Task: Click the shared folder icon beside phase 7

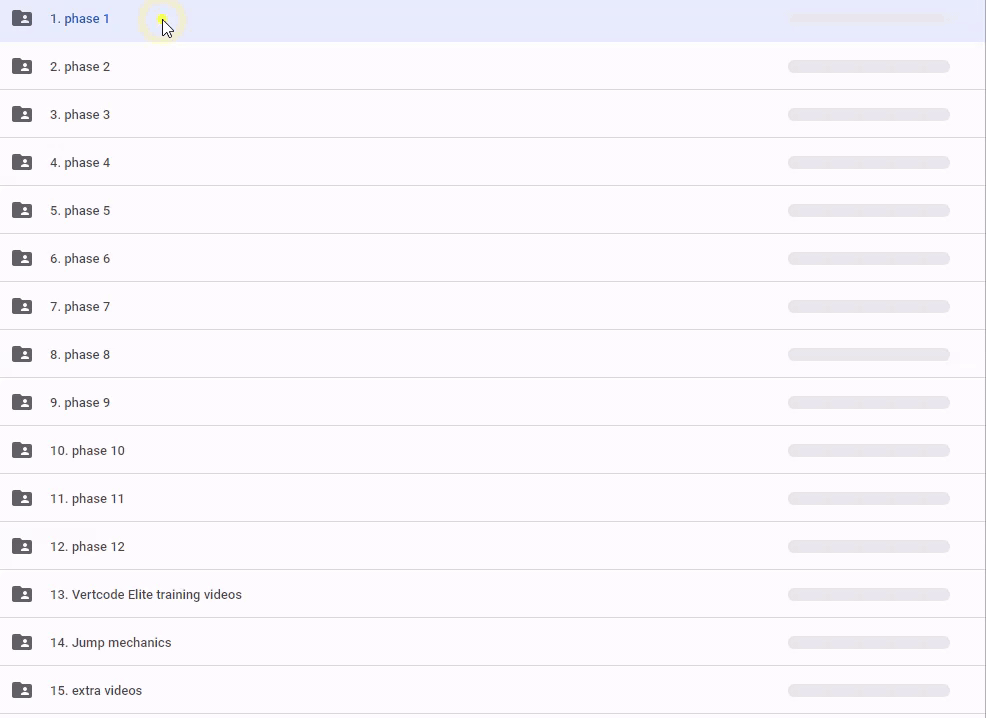Action: tap(22, 307)
